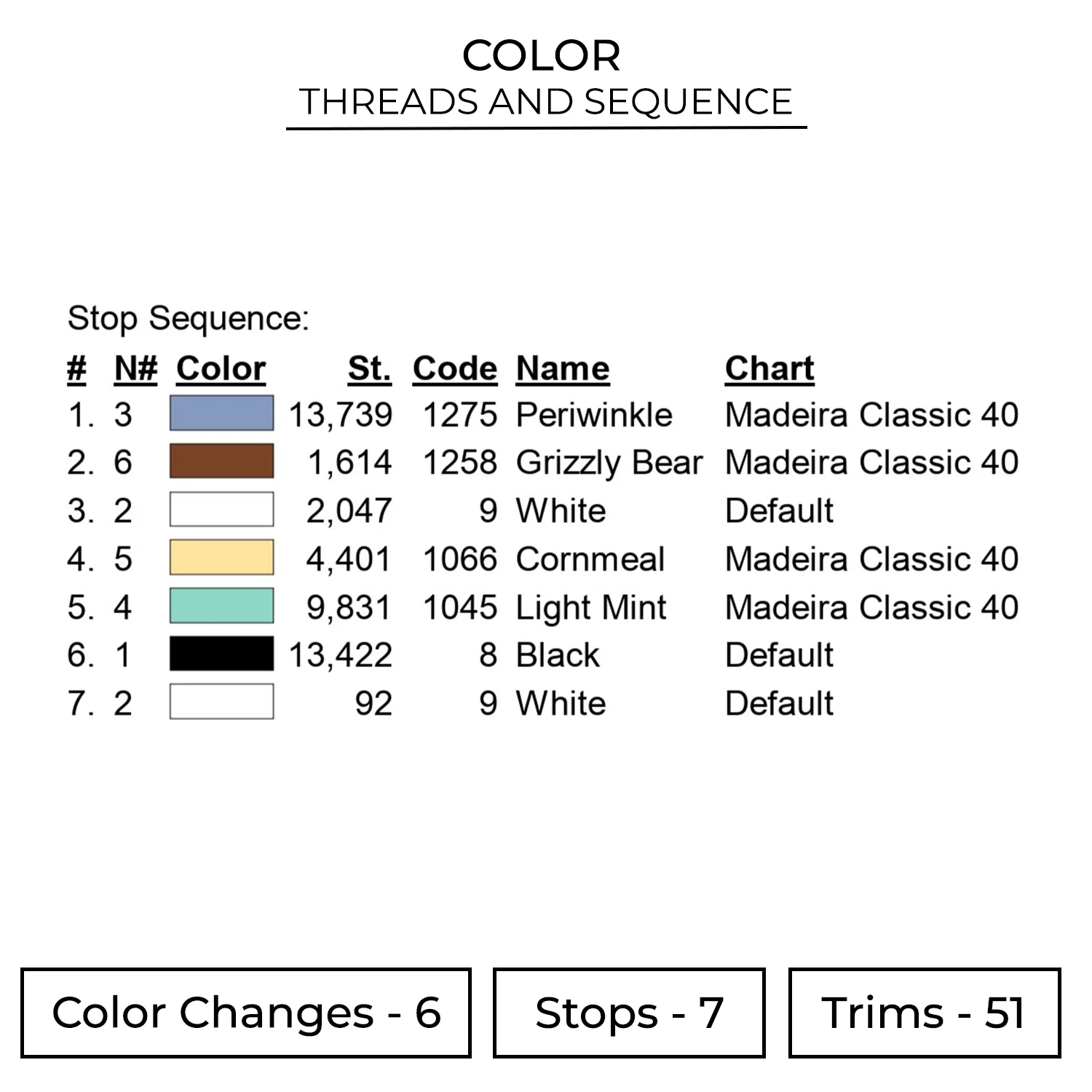Click the Chart column header
The height and width of the screenshot is (1092, 1092).
[769, 368]
